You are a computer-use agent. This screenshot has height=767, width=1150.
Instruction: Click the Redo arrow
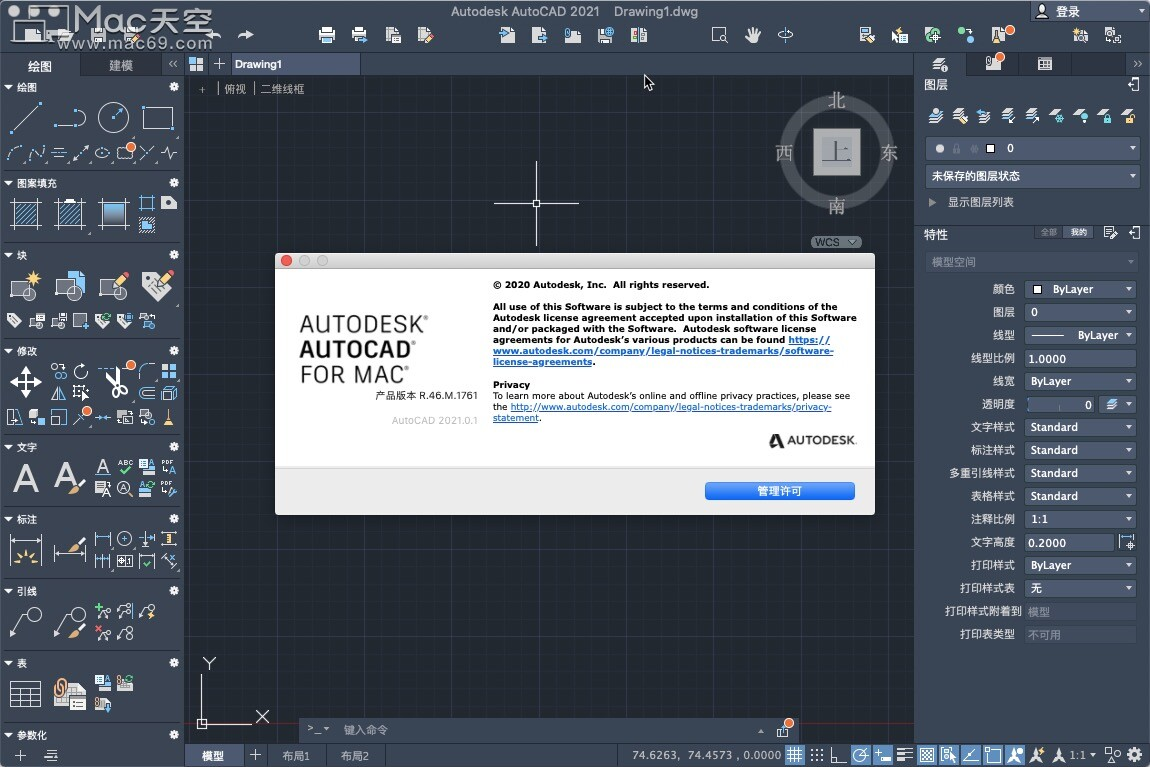(246, 34)
